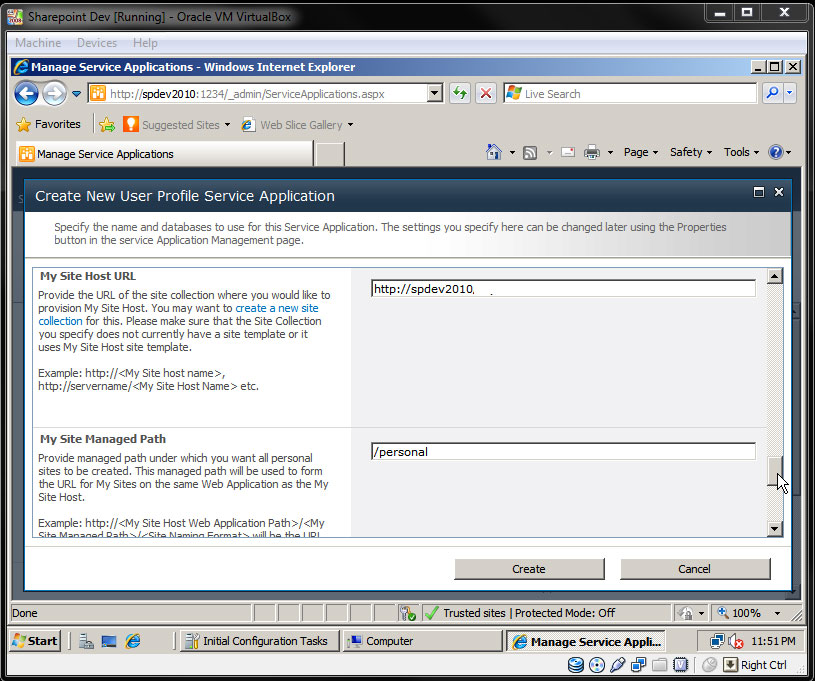The height and width of the screenshot is (681, 815).
Task: Go to the Home page icon
Action: [493, 152]
